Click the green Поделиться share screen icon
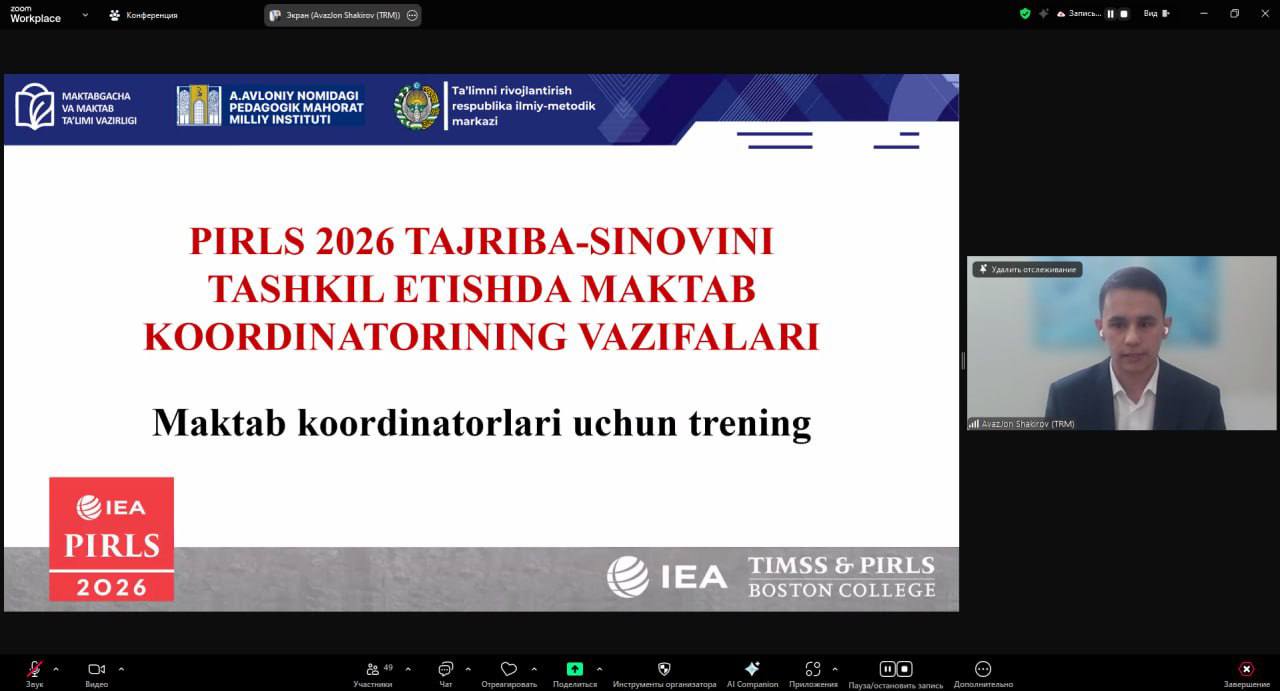The width and height of the screenshot is (1280, 691). point(574,669)
